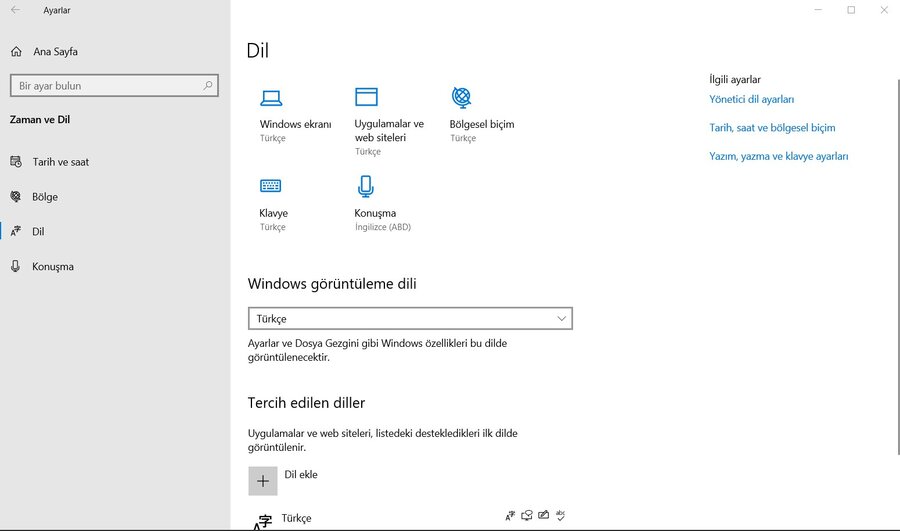The width and height of the screenshot is (900, 531).
Task: Open Yazım, yazma ve klavye ayarları link
Action: 778,156
